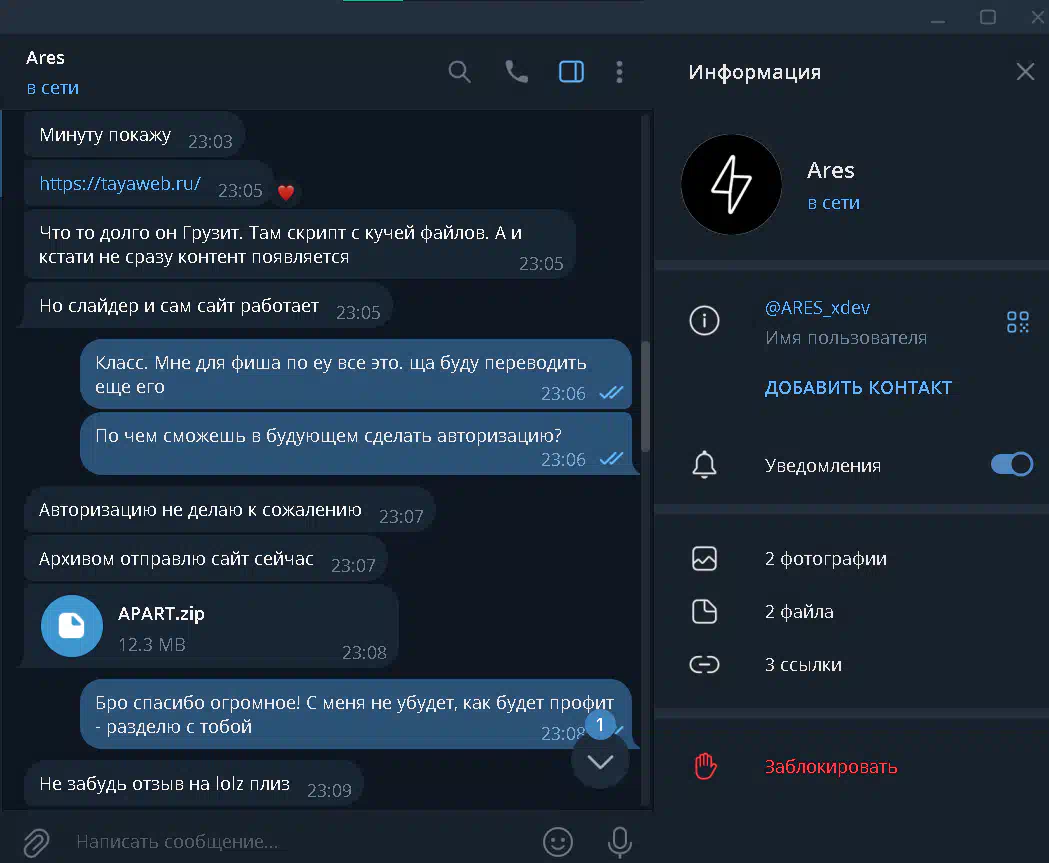The width and height of the screenshot is (1049, 863).
Task: Toggle the info side panel icon
Action: coord(571,72)
